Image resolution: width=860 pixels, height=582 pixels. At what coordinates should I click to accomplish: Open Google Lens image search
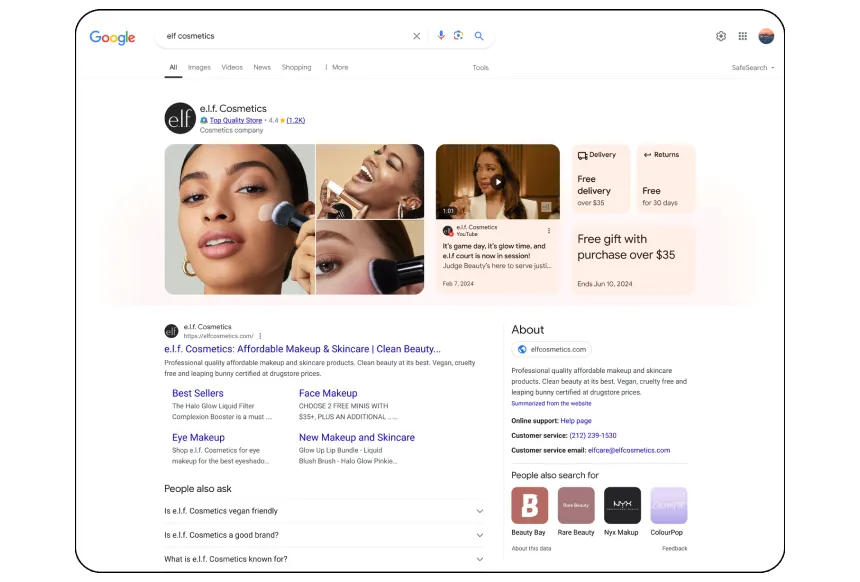(458, 36)
